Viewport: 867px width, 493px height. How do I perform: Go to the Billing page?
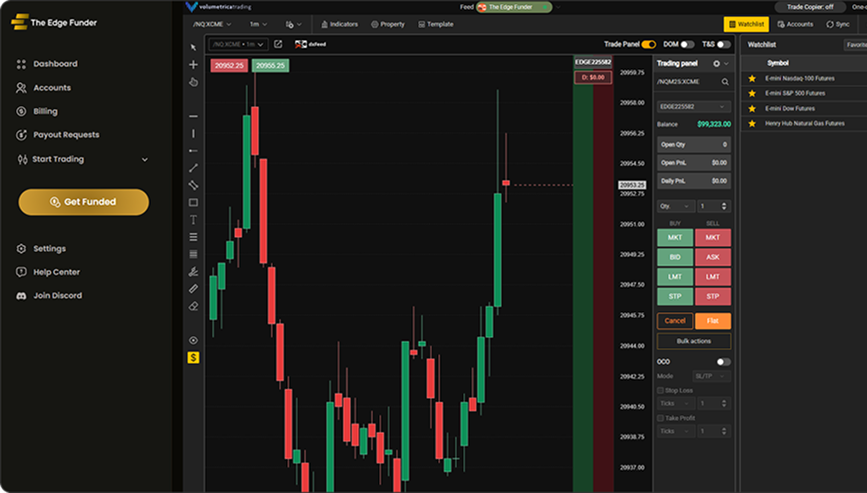[x=37, y=112]
